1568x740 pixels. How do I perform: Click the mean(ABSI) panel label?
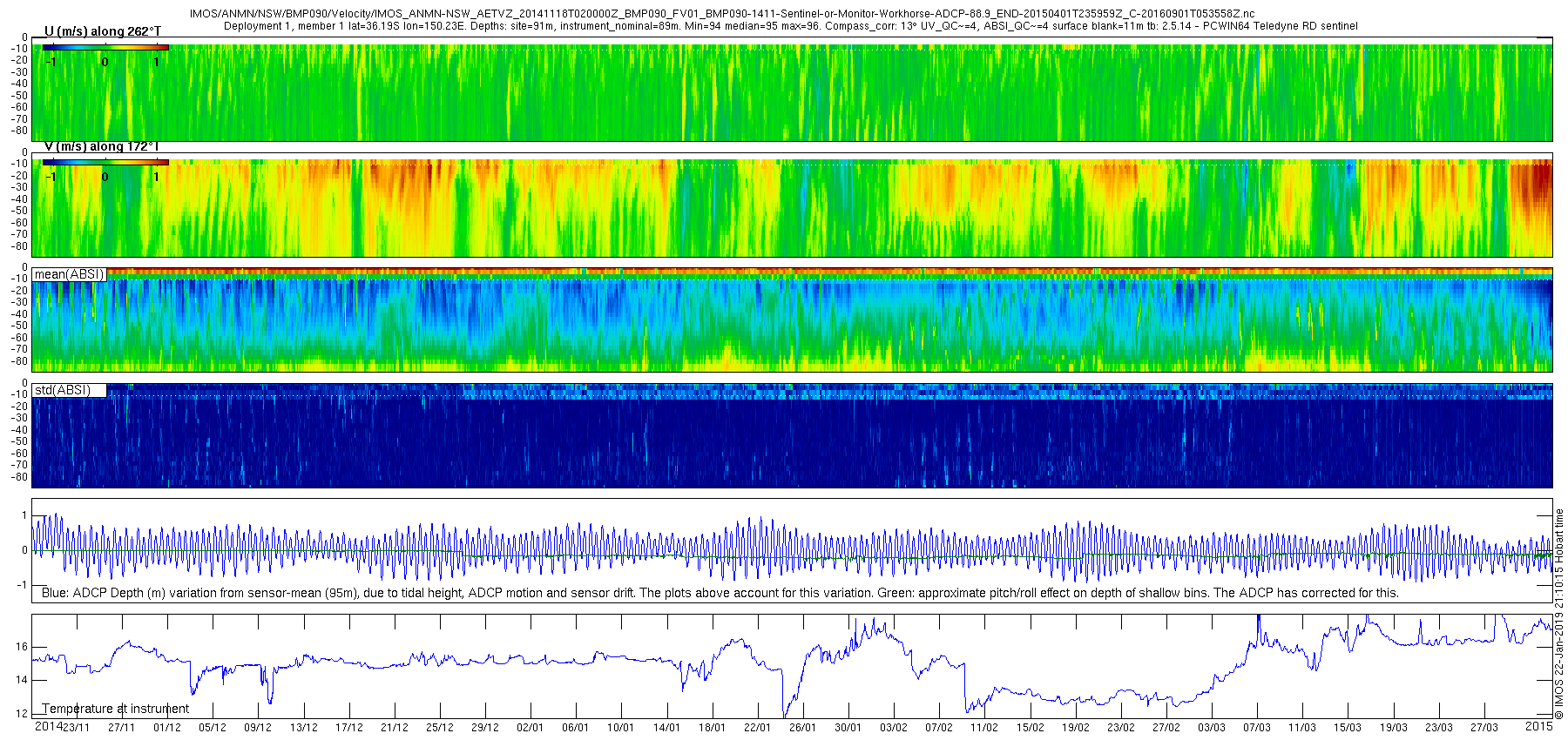point(70,274)
